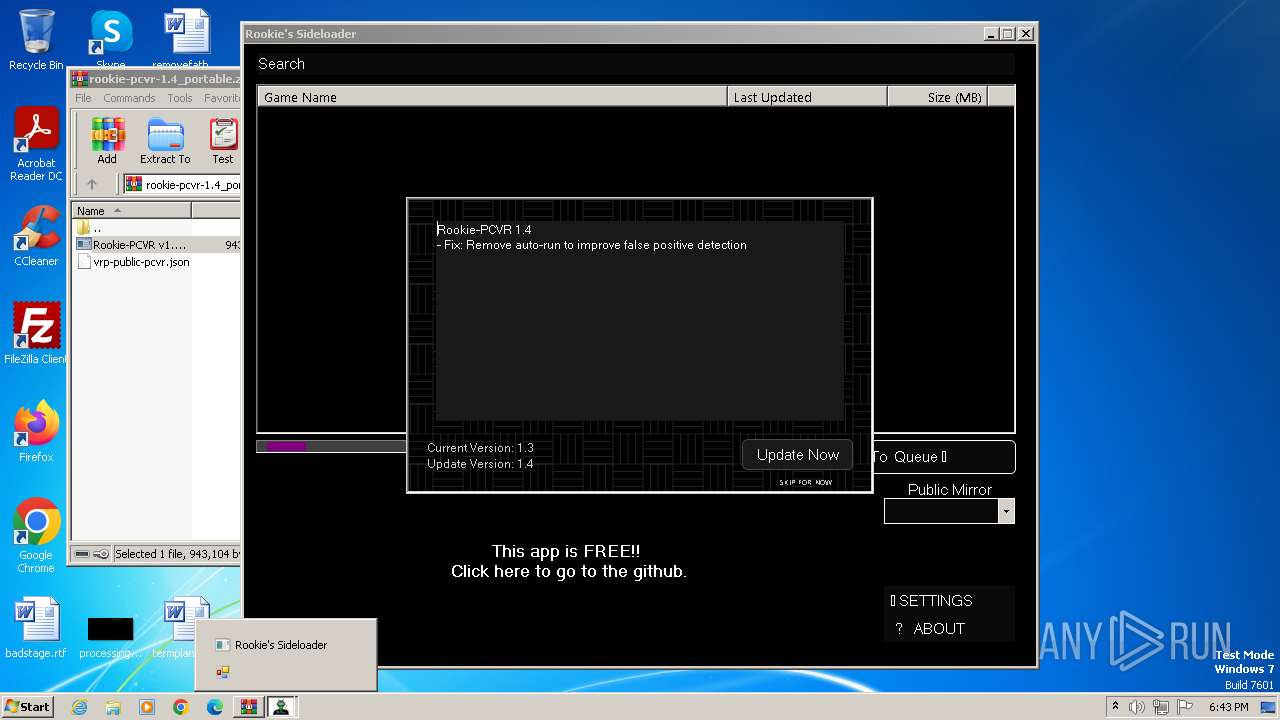
Task: Open Windows Explorer folder from the taskbar
Action: [x=113, y=707]
